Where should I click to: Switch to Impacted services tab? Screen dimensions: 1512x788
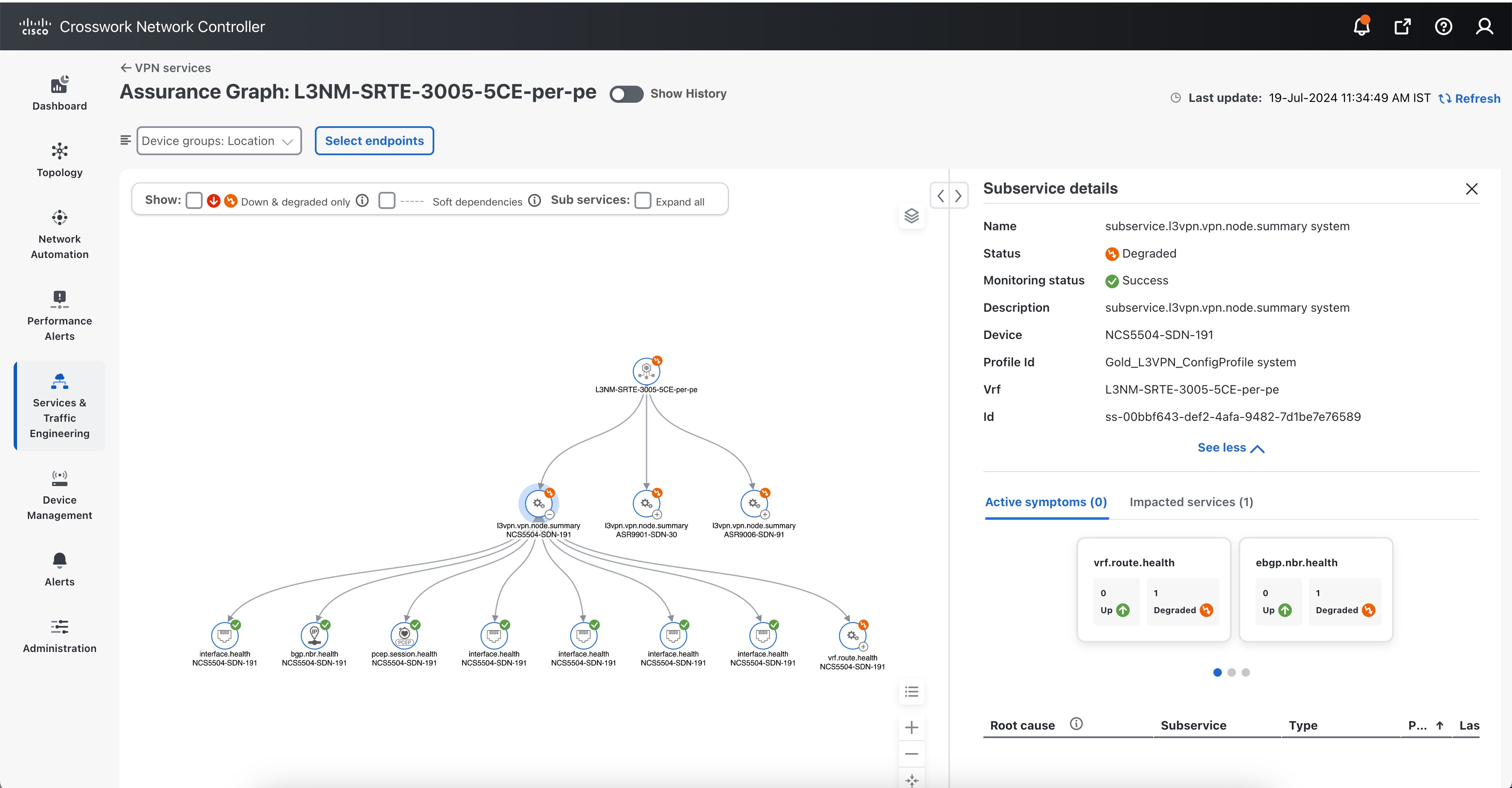click(1191, 502)
